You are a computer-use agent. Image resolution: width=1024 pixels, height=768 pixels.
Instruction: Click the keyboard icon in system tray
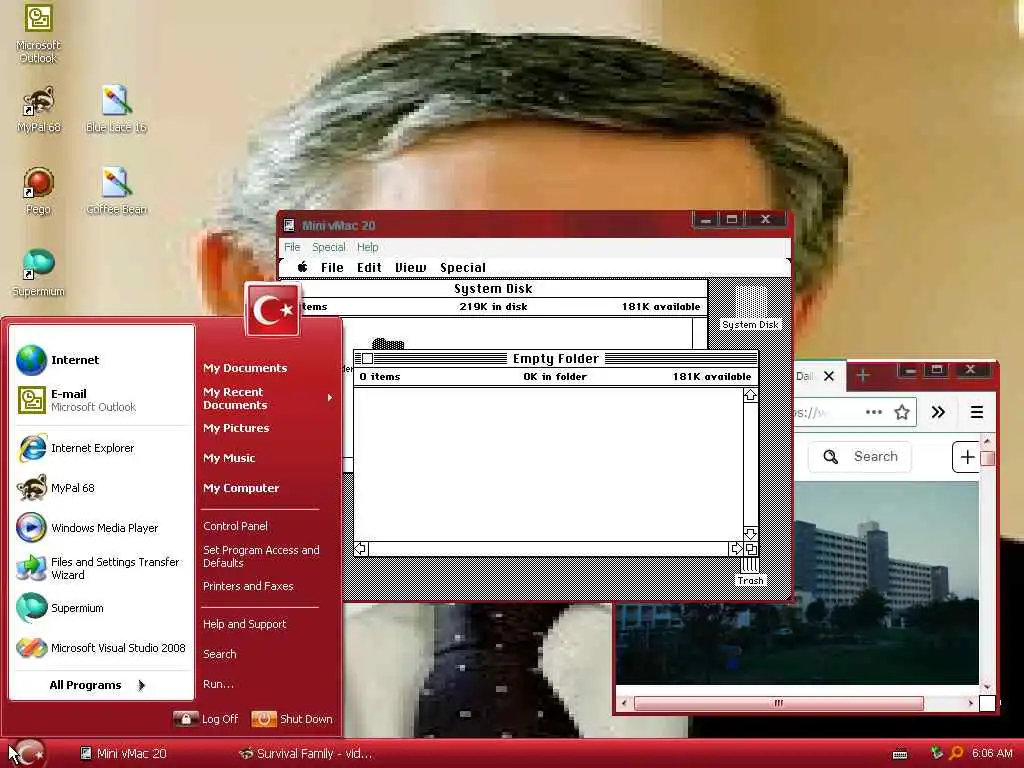pyautogui.click(x=900, y=754)
